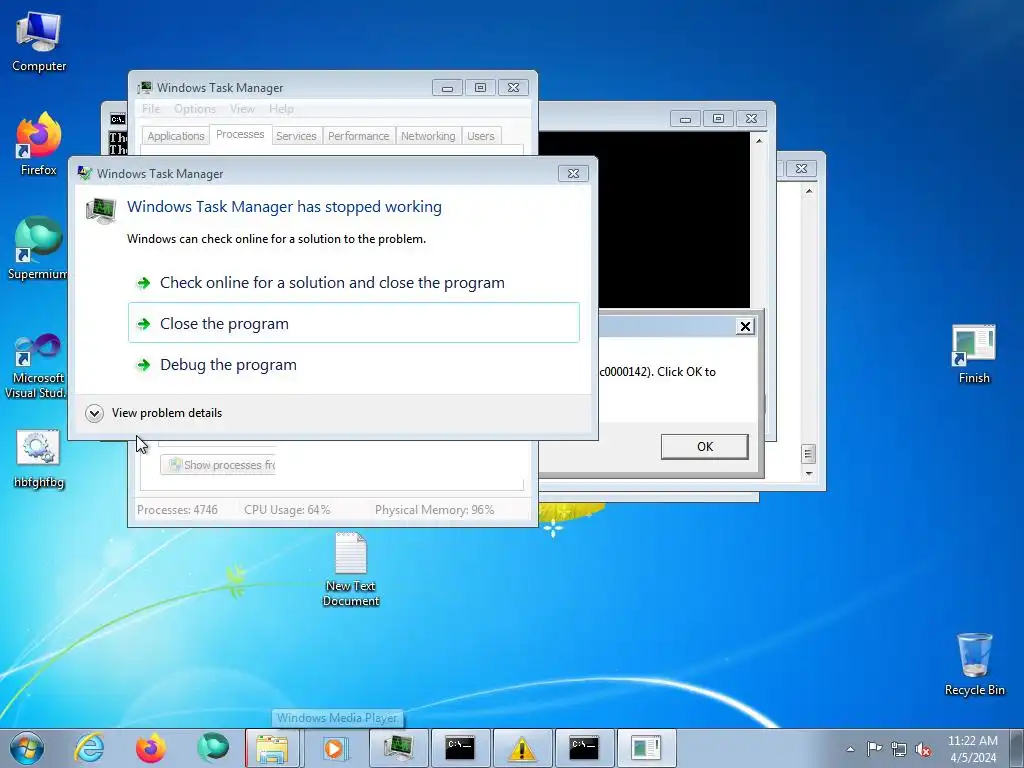1024x768 pixels.
Task: Click Show processes from all users button
Action: pyautogui.click(x=218, y=465)
